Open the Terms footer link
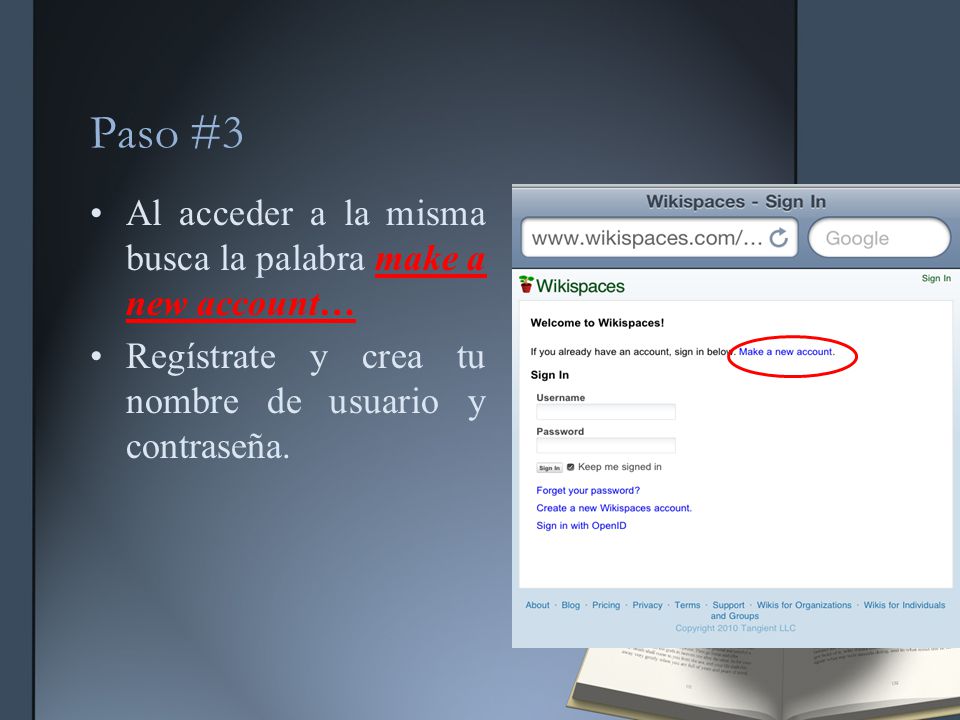This screenshot has height=720, width=960. [687, 605]
